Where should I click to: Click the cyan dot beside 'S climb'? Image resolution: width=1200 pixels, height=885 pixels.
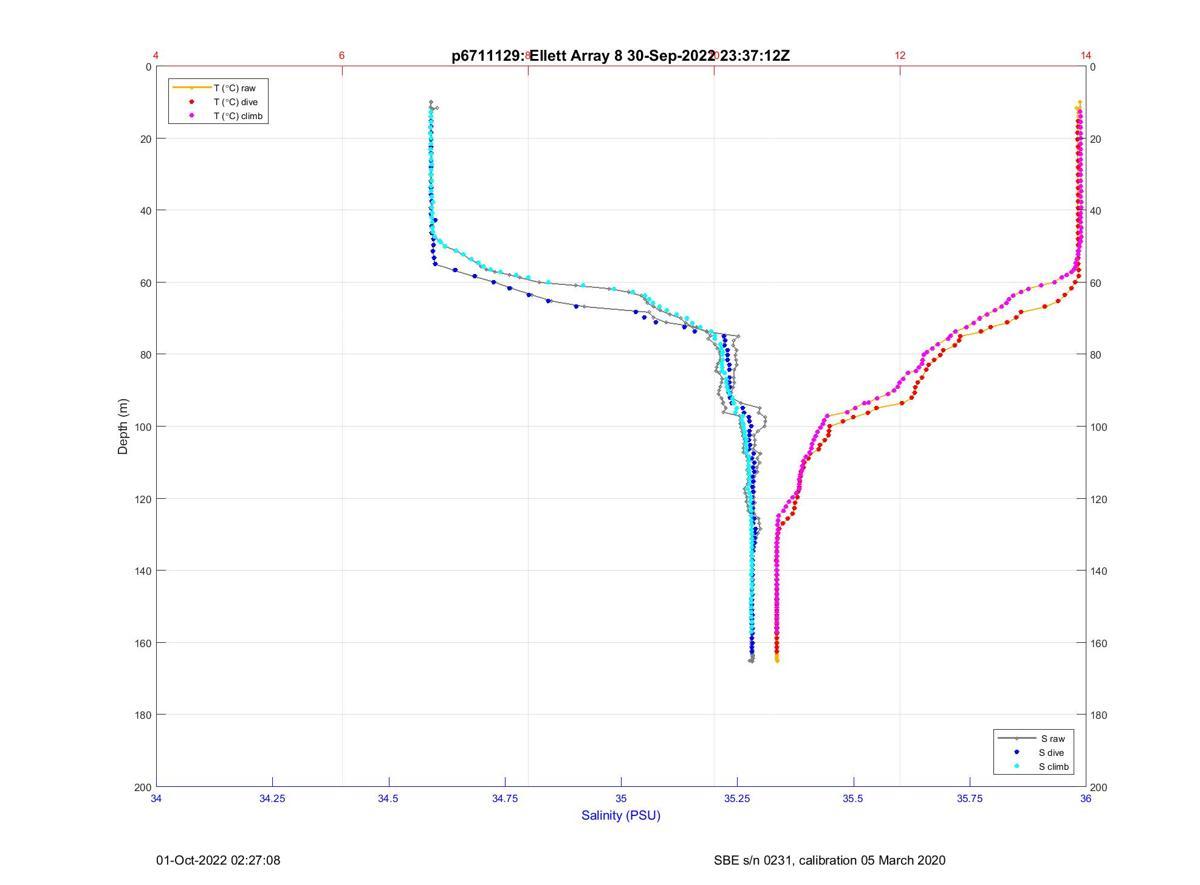[1016, 767]
